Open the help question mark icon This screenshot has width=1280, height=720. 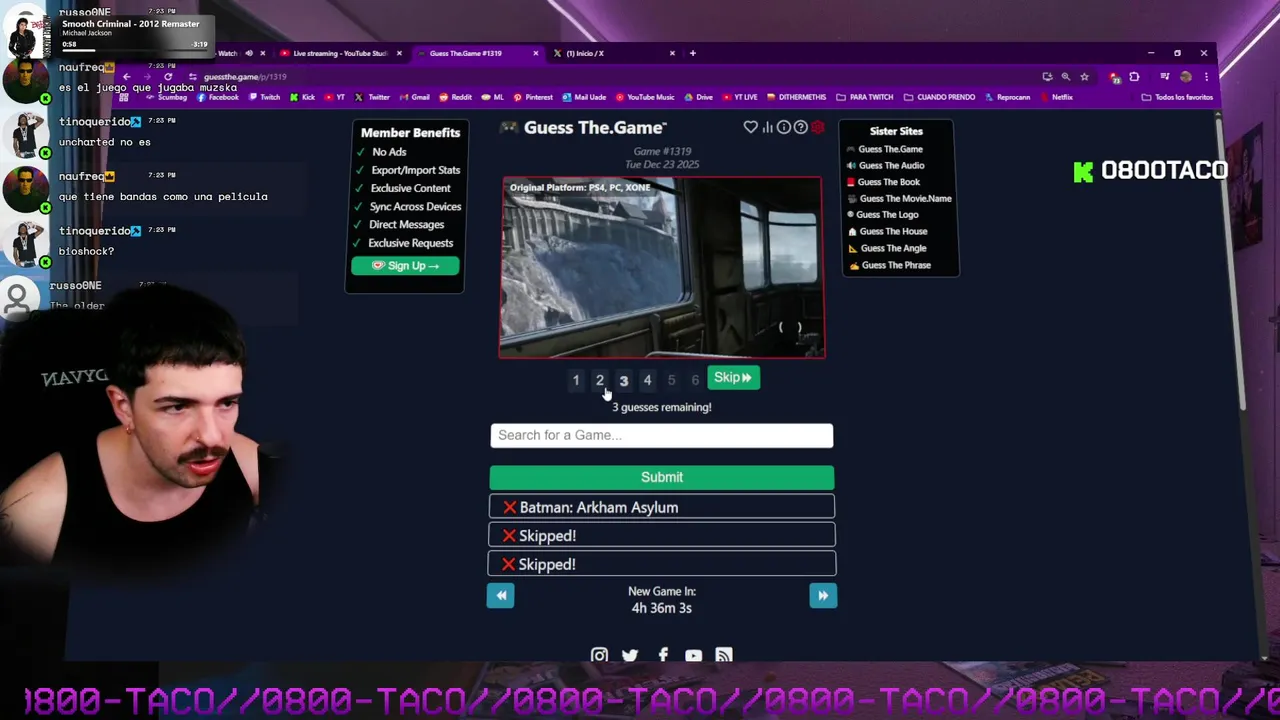click(x=801, y=127)
